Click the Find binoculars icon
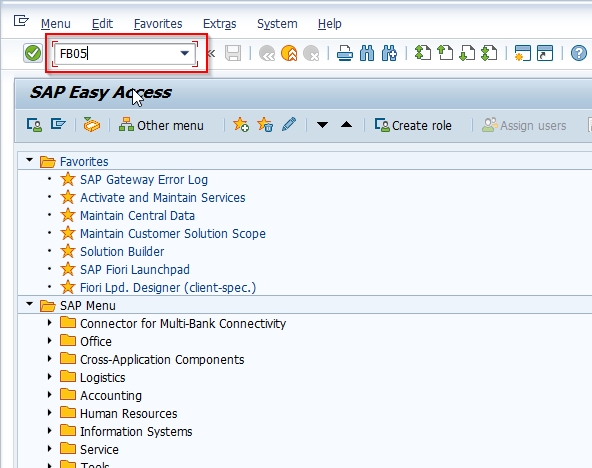Viewport: 592px width, 468px height. pyautogui.click(x=367, y=53)
